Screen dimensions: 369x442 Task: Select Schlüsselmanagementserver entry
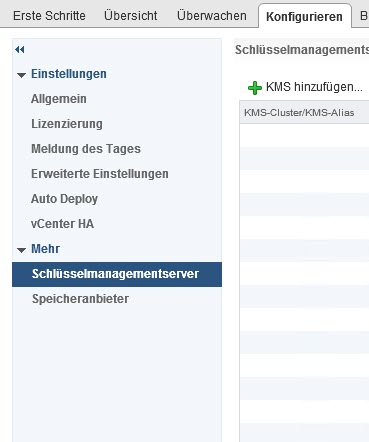point(117,274)
